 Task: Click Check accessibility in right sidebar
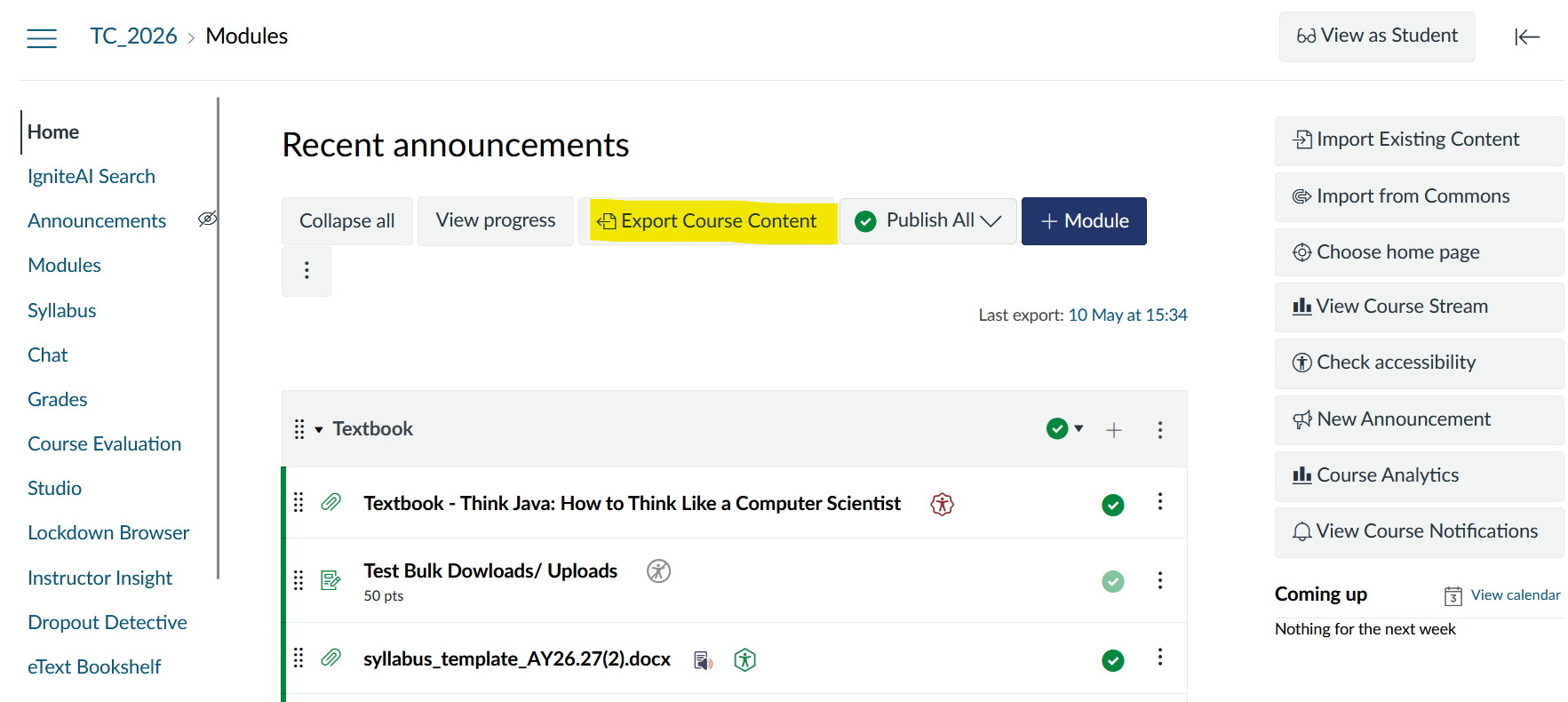[x=1419, y=363]
